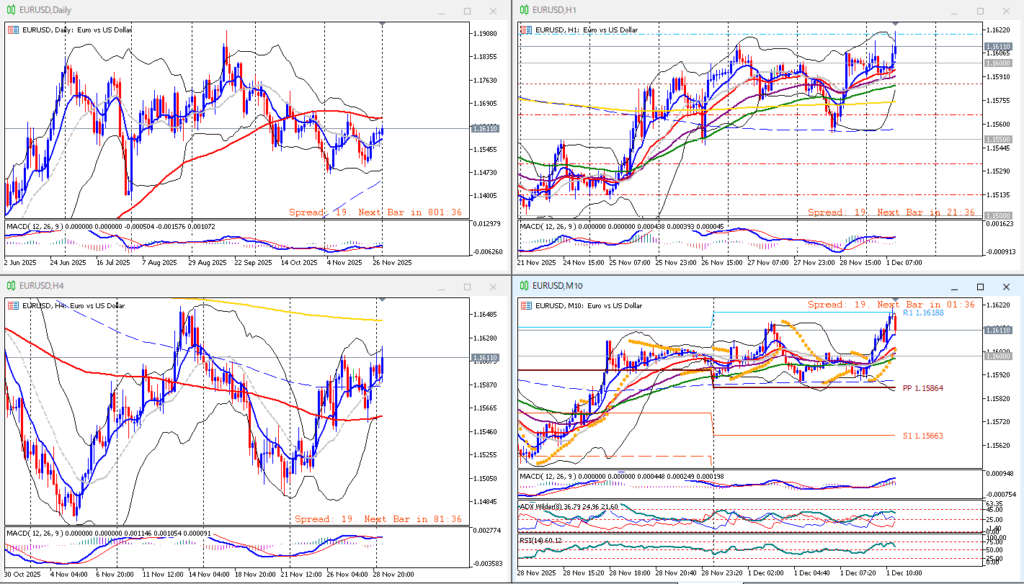Click the EURUSD,H1 window chart icon
The width and height of the screenshot is (1024, 584).
tap(523, 10)
